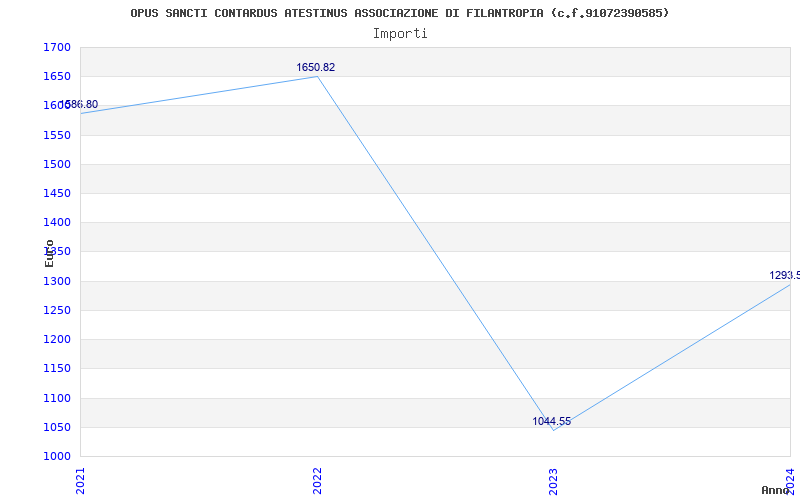Click the 2021 x-axis label

click(81, 481)
